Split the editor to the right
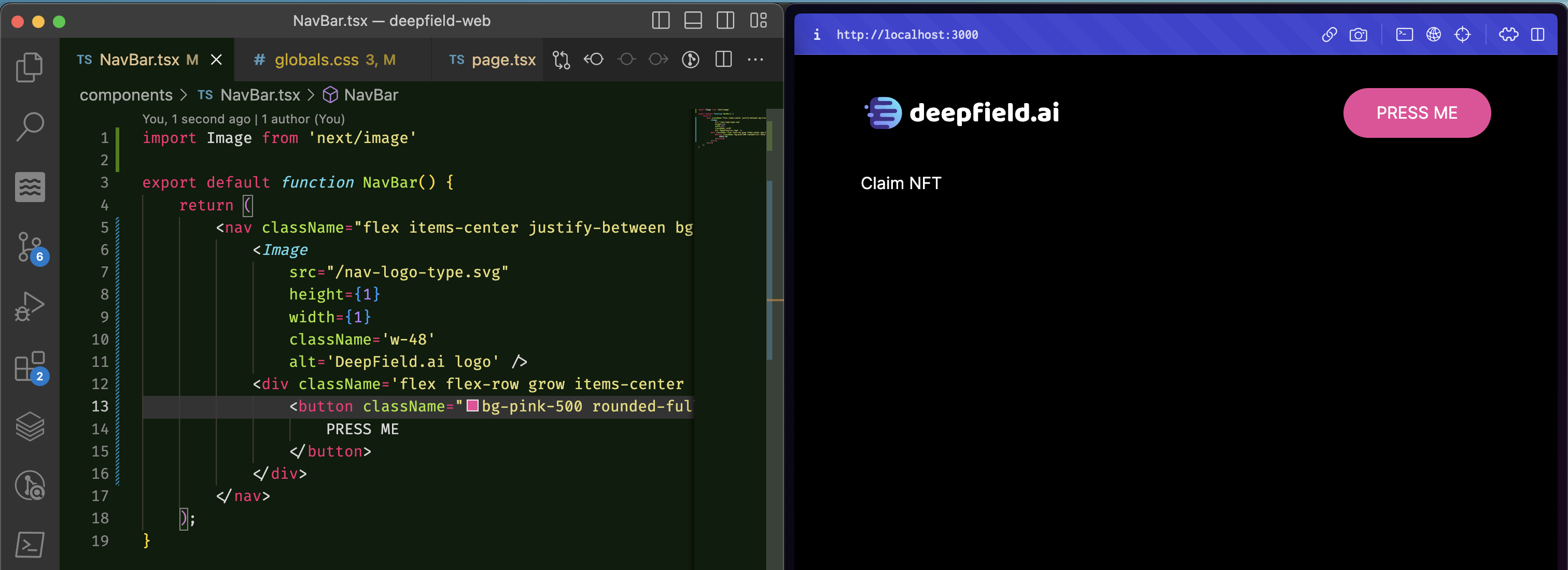The height and width of the screenshot is (570, 1568). (x=723, y=60)
